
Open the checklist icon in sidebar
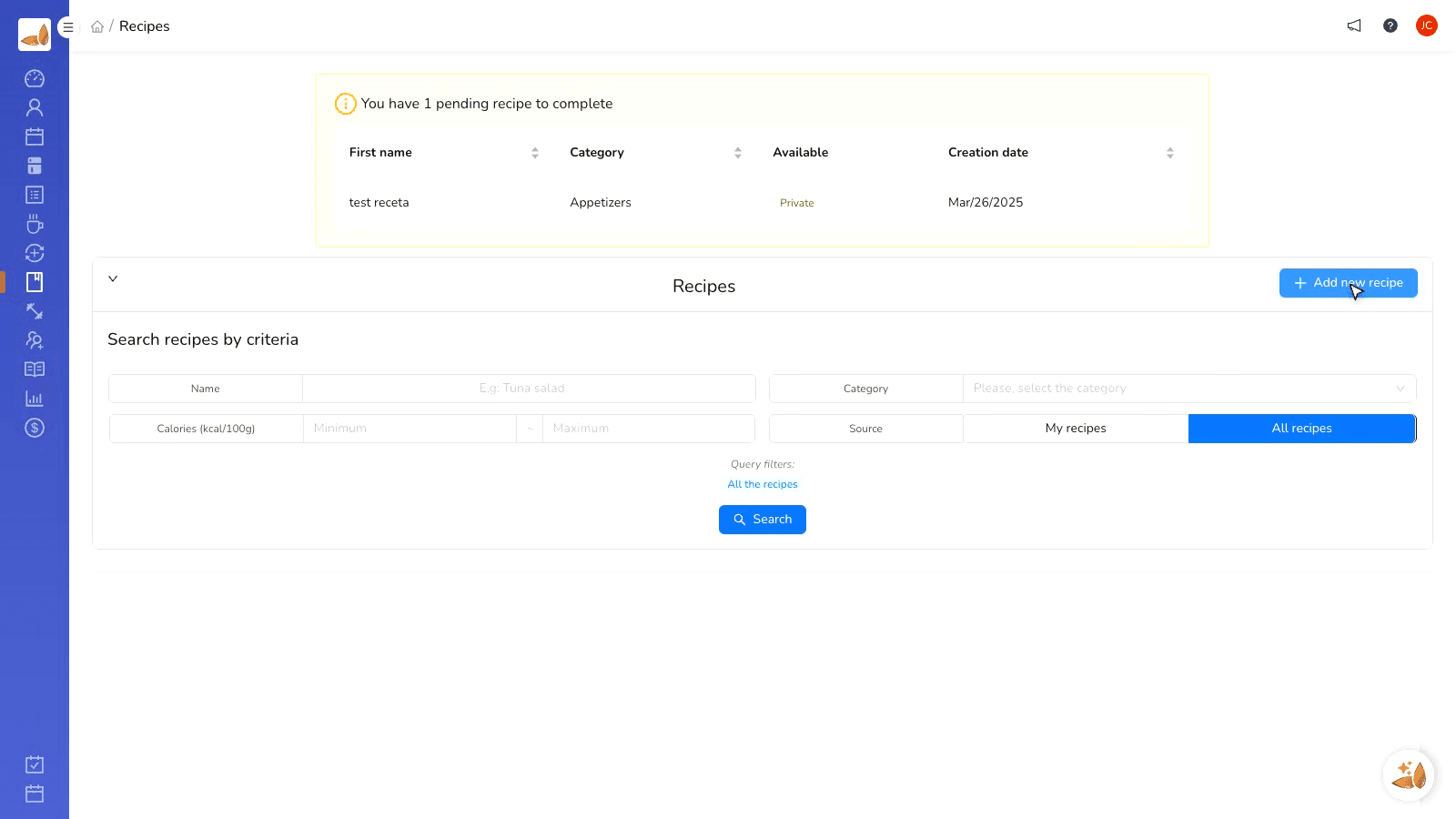(x=35, y=195)
